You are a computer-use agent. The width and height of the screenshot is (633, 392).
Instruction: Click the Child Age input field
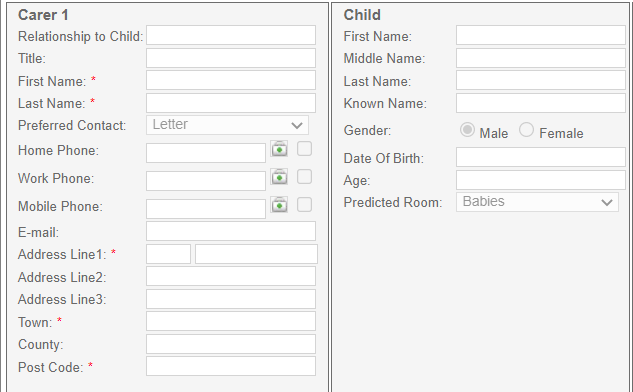541,180
